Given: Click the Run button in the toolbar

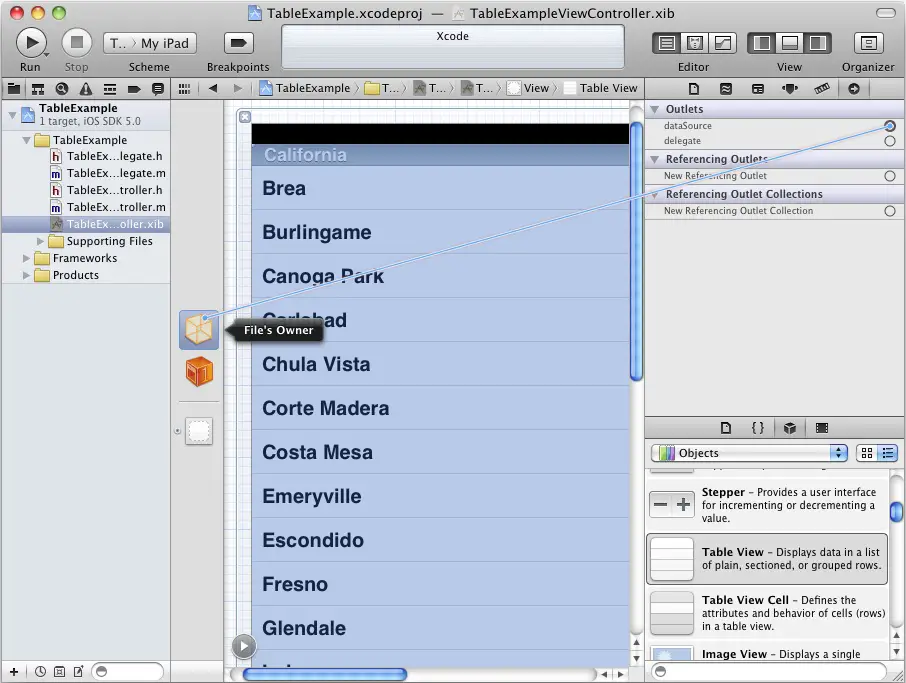Looking at the screenshot, I should pyautogui.click(x=31, y=42).
